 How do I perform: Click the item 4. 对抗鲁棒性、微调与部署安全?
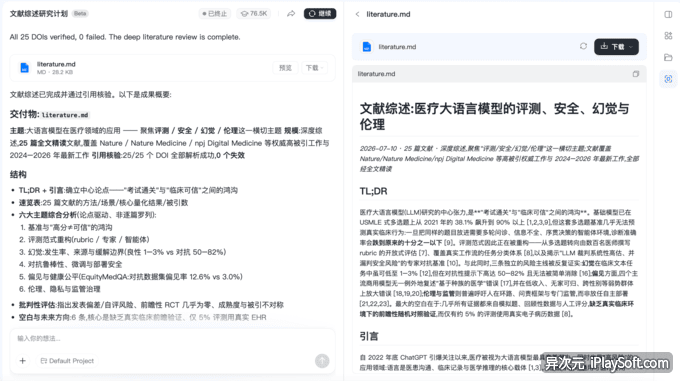[70, 264]
